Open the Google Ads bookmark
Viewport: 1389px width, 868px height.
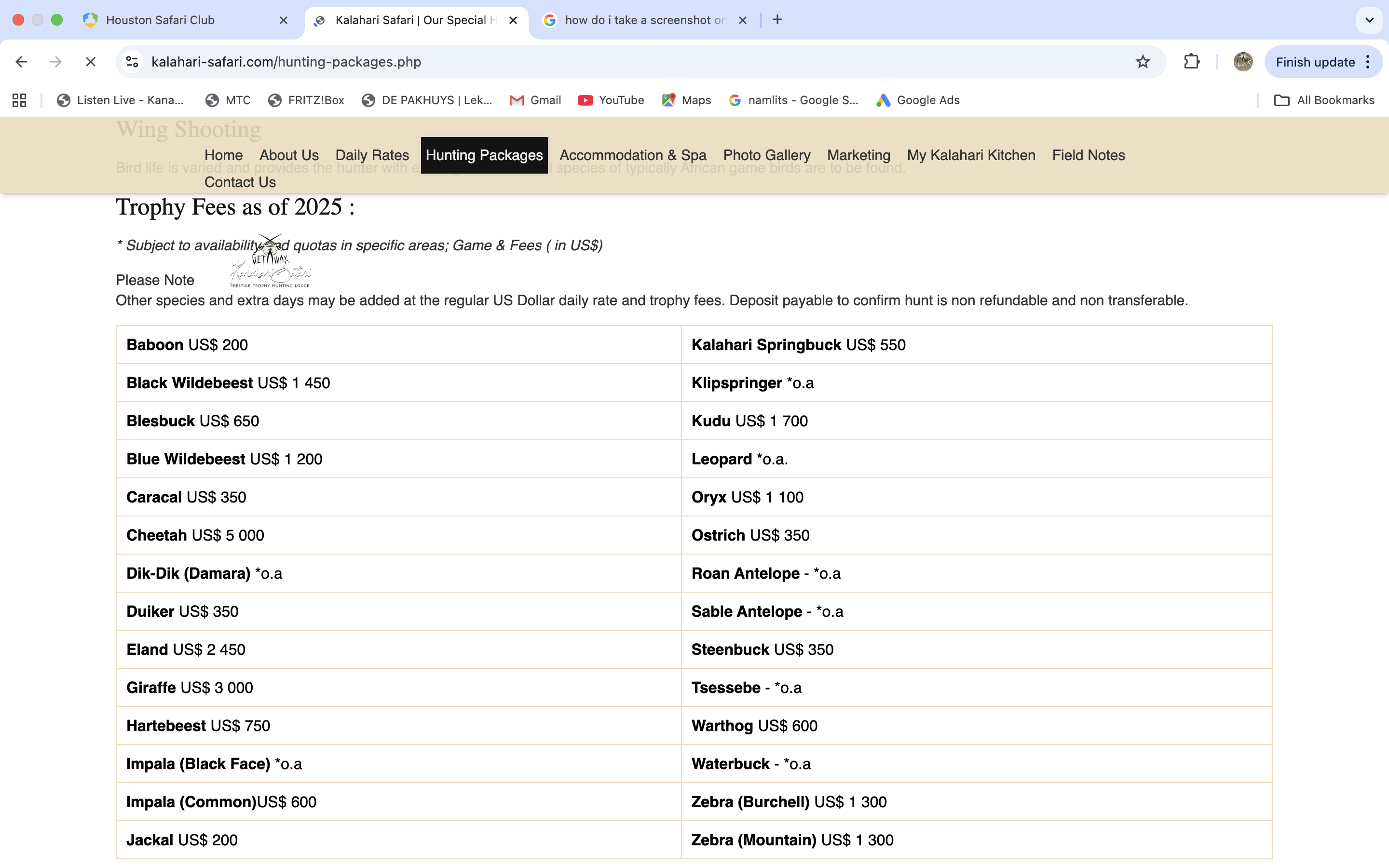[918, 100]
